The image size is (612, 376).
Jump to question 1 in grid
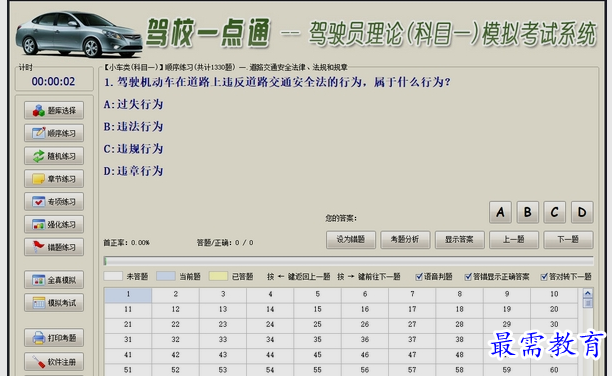coord(128,295)
